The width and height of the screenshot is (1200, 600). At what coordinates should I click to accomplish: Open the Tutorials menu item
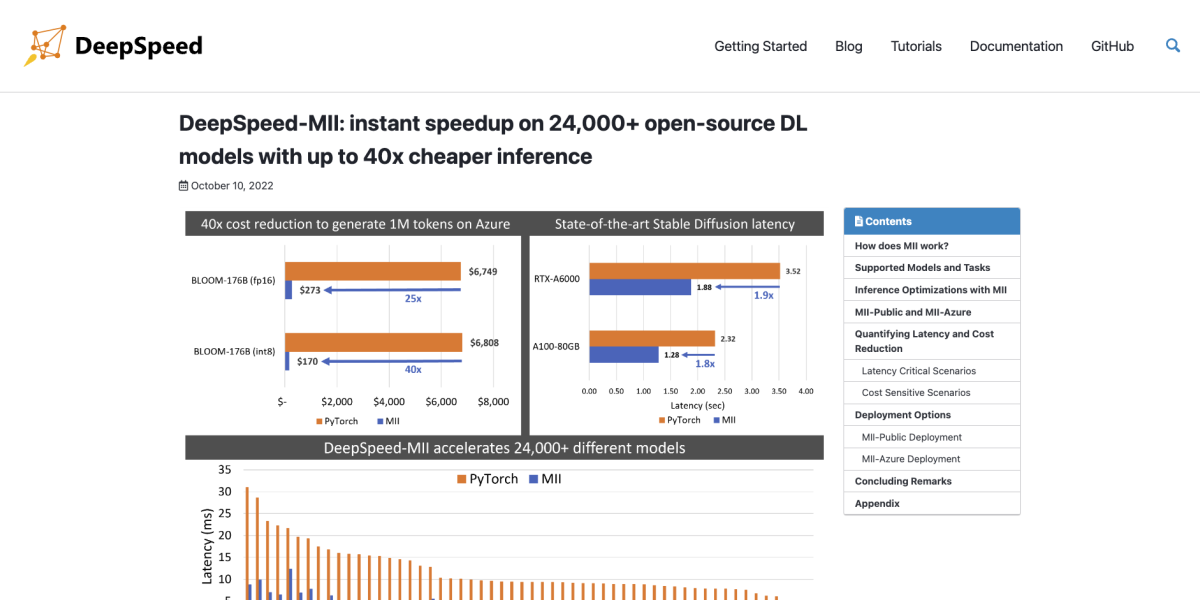click(x=915, y=46)
